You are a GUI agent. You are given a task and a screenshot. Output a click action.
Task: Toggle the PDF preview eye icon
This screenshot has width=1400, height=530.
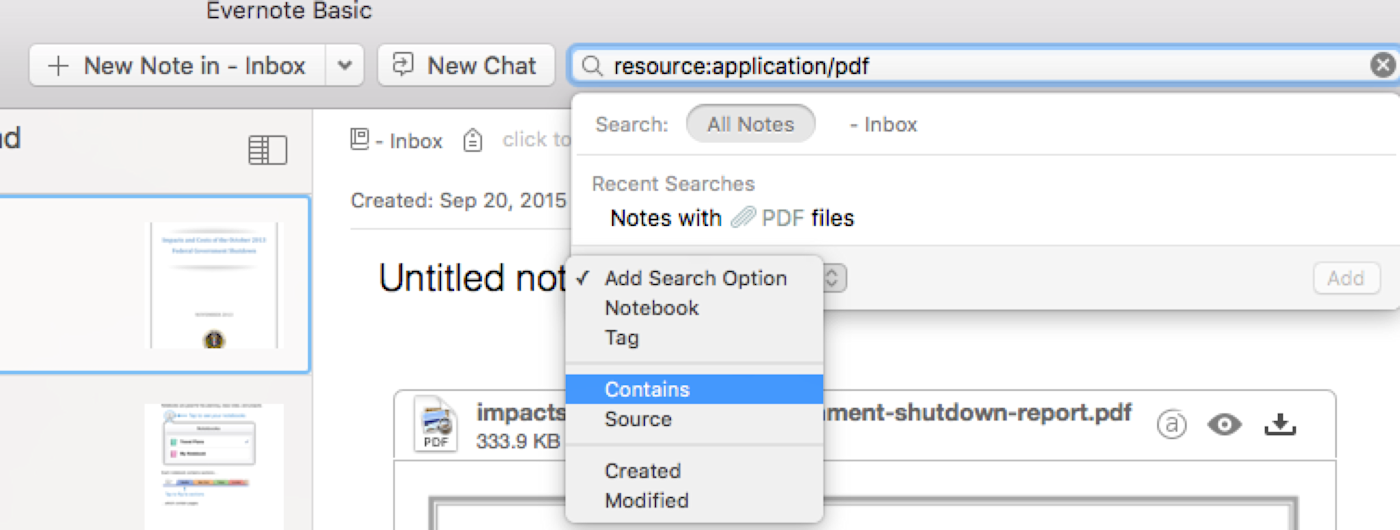pos(1224,425)
